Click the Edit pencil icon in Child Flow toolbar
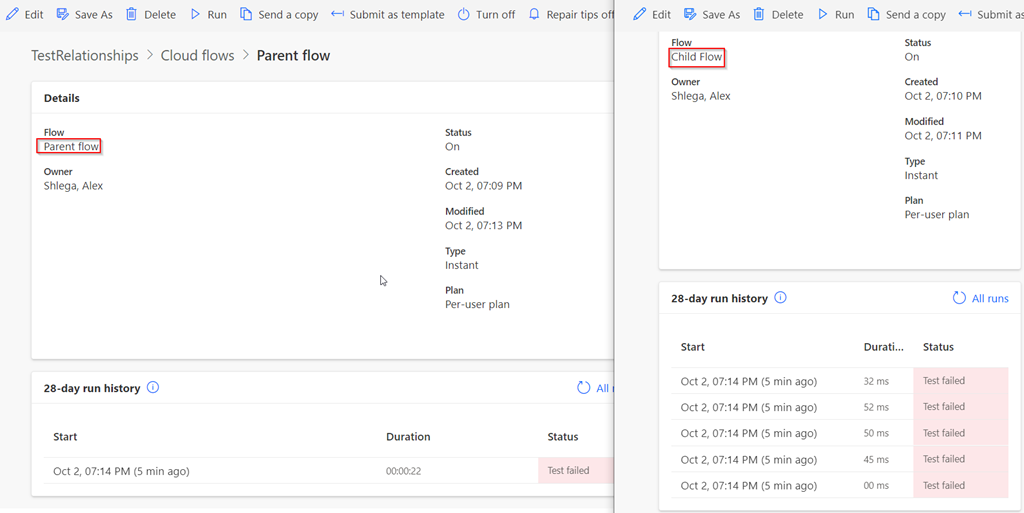Screen dimensions: 1024x513 click(x=640, y=15)
